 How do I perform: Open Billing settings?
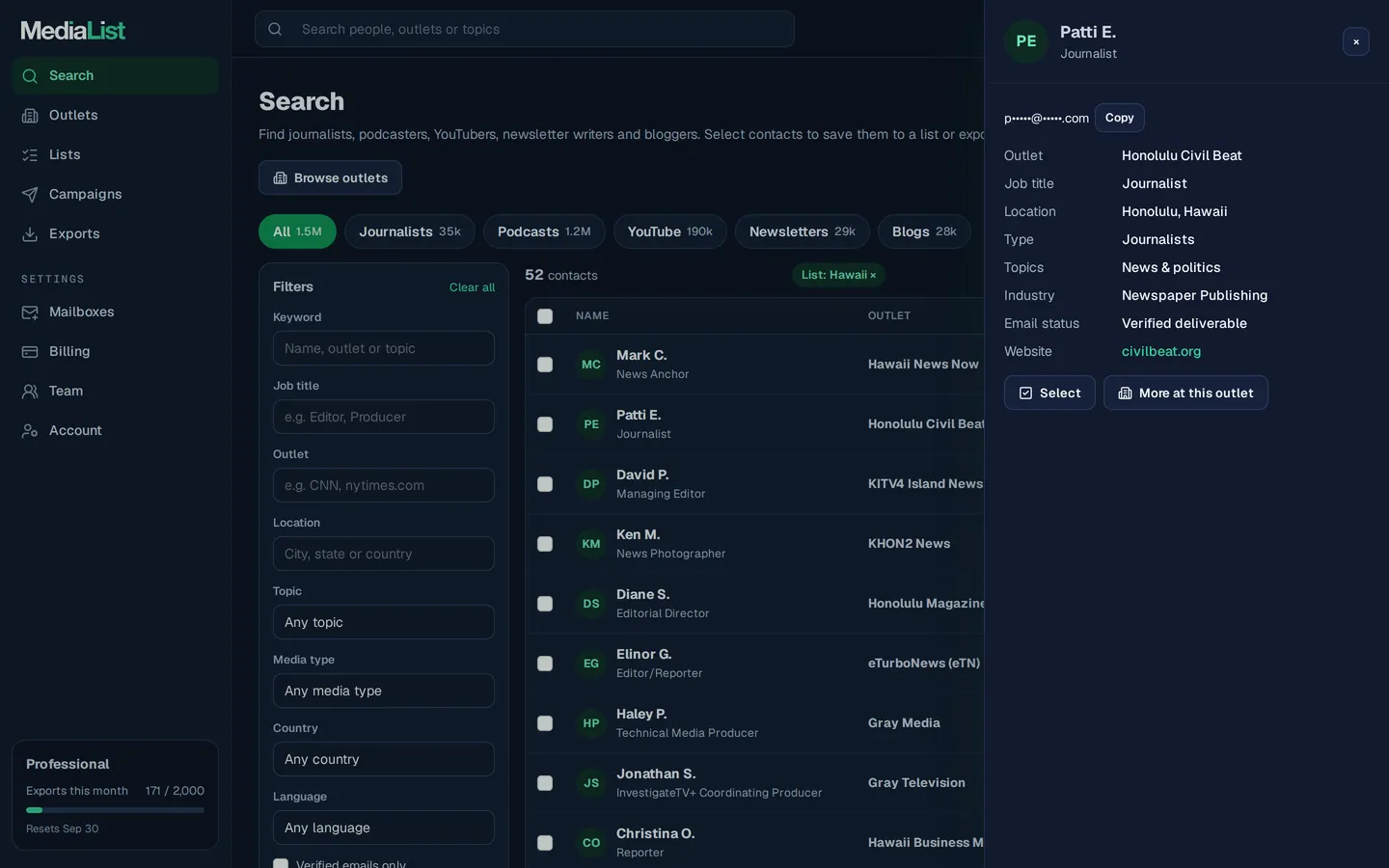pyautogui.click(x=115, y=351)
